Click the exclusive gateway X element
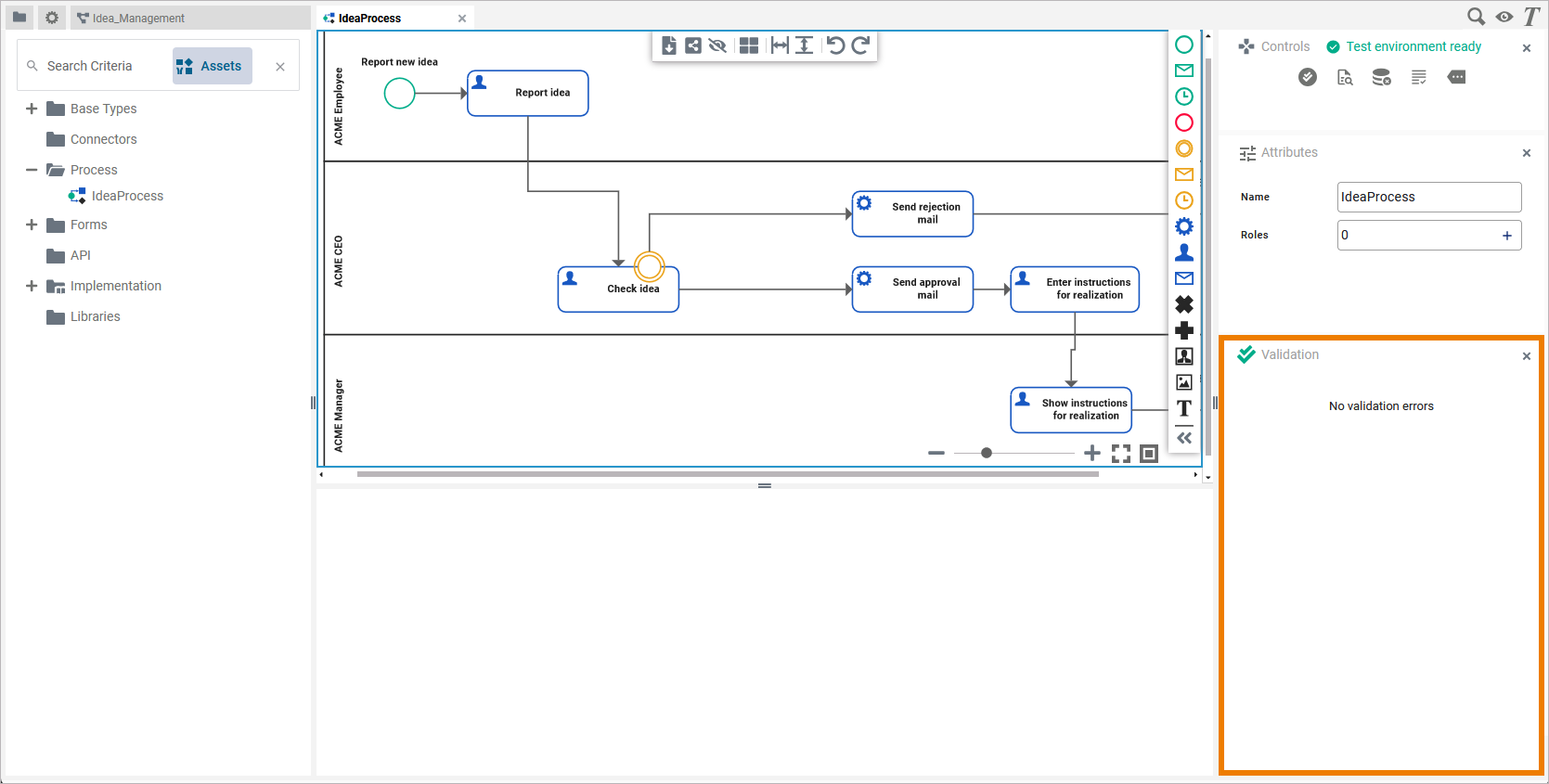The image size is (1549, 784). coord(1184,304)
